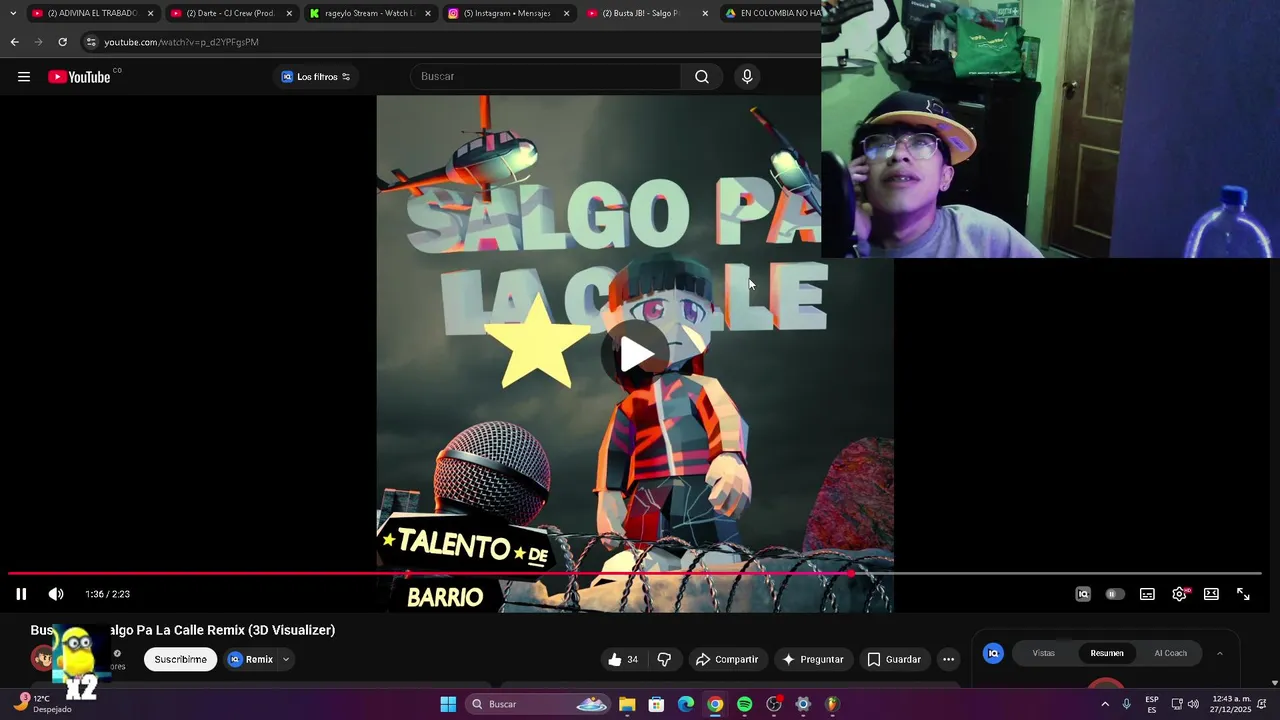Open the YouTube hamburger guide menu
Image resolution: width=1280 pixels, height=720 pixels.
click(x=24, y=77)
